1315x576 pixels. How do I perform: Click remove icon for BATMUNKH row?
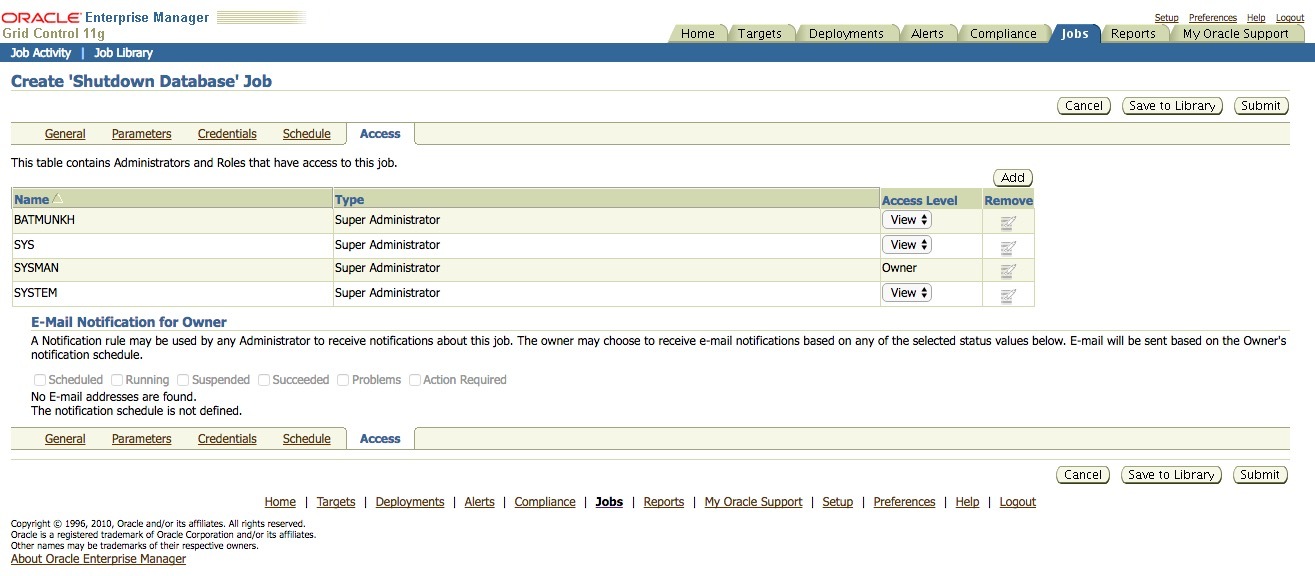1008,223
